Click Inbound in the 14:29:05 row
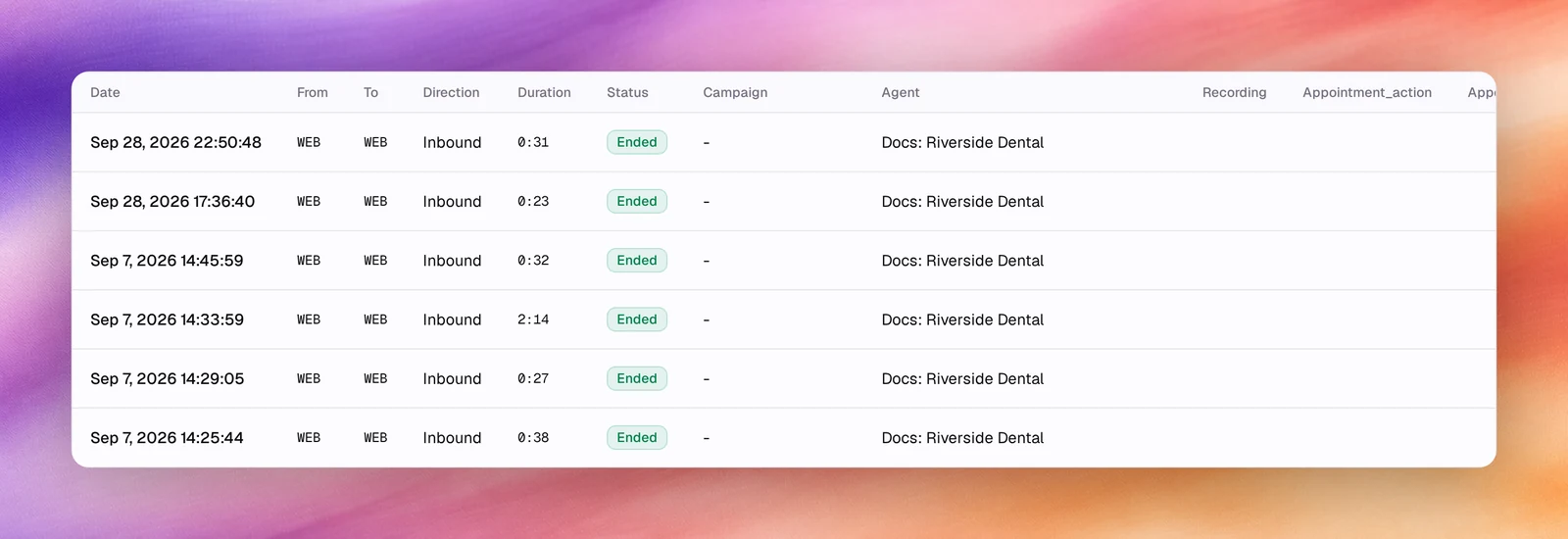Image resolution: width=1568 pixels, height=539 pixels. (x=452, y=378)
